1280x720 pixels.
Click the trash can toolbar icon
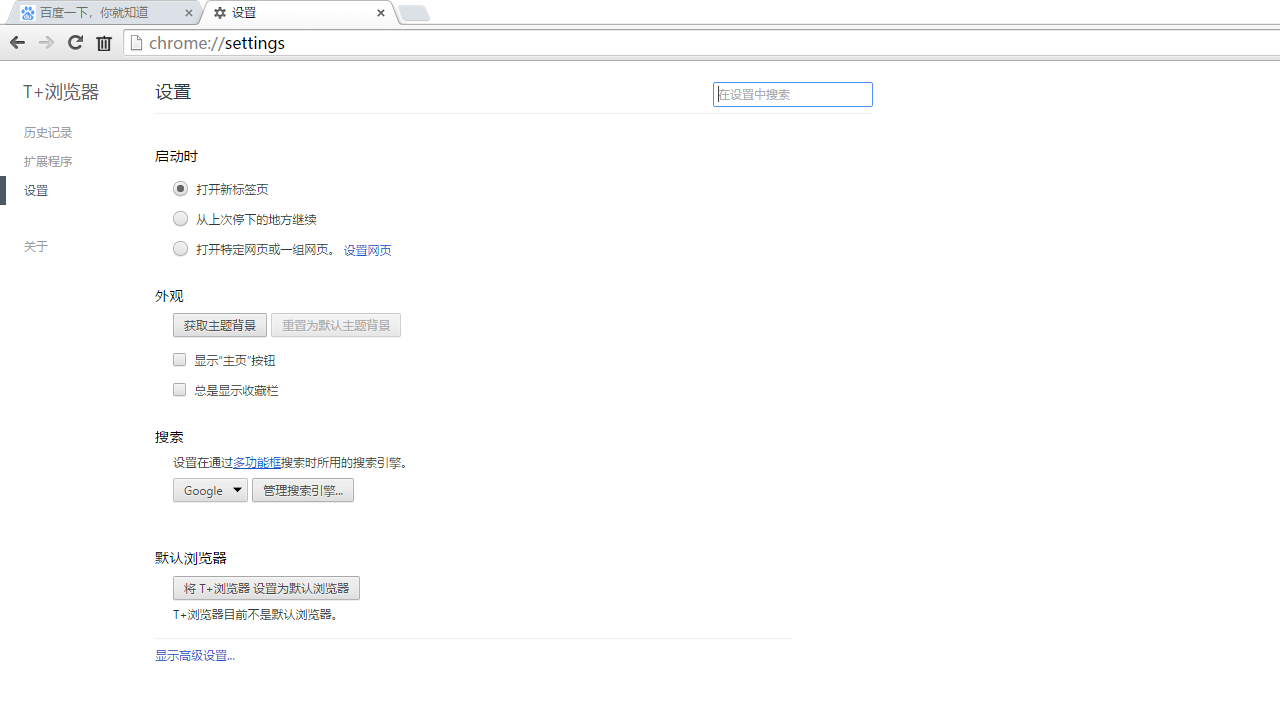coord(104,43)
